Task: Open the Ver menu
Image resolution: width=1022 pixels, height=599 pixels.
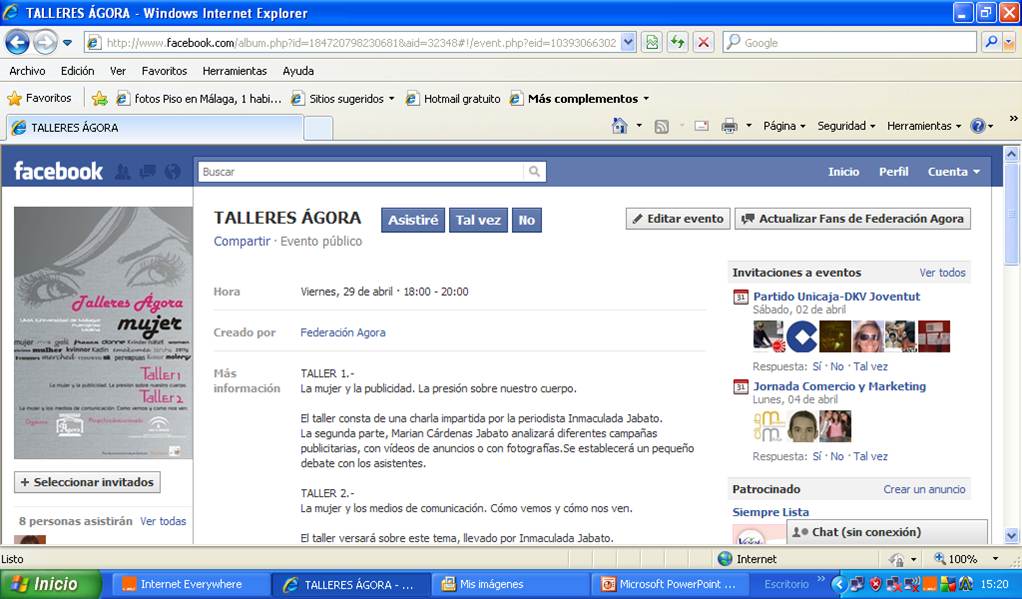Action: pos(118,71)
